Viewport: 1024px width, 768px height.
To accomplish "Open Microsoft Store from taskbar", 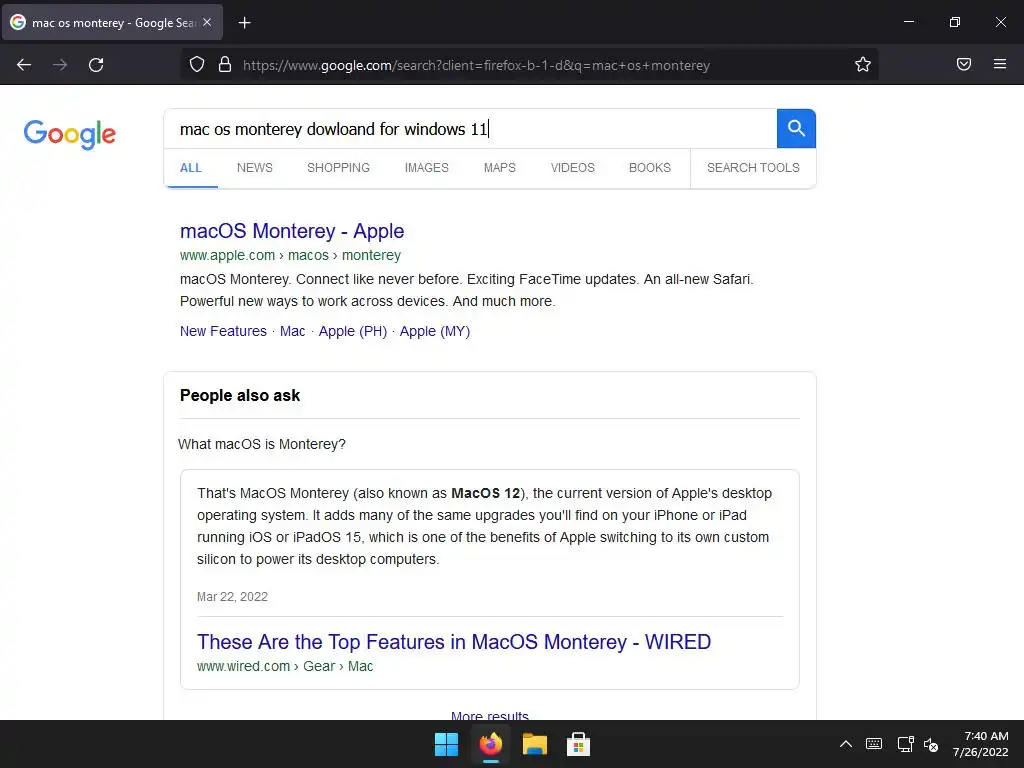I will pos(579,744).
